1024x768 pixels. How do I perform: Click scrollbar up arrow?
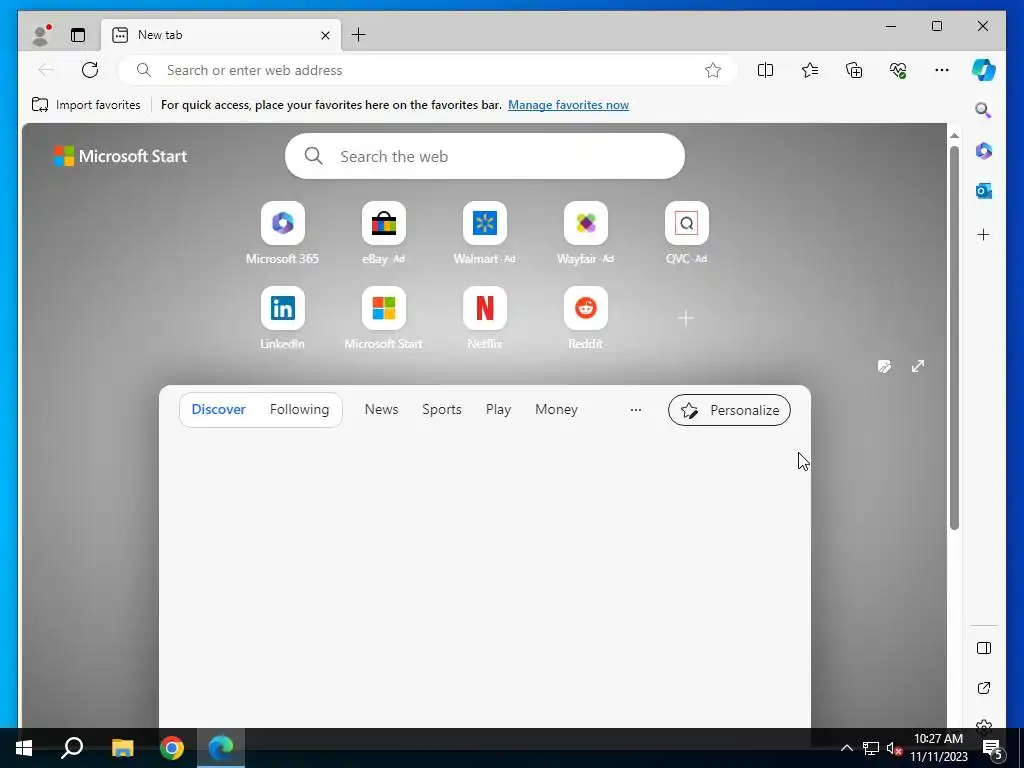click(954, 135)
